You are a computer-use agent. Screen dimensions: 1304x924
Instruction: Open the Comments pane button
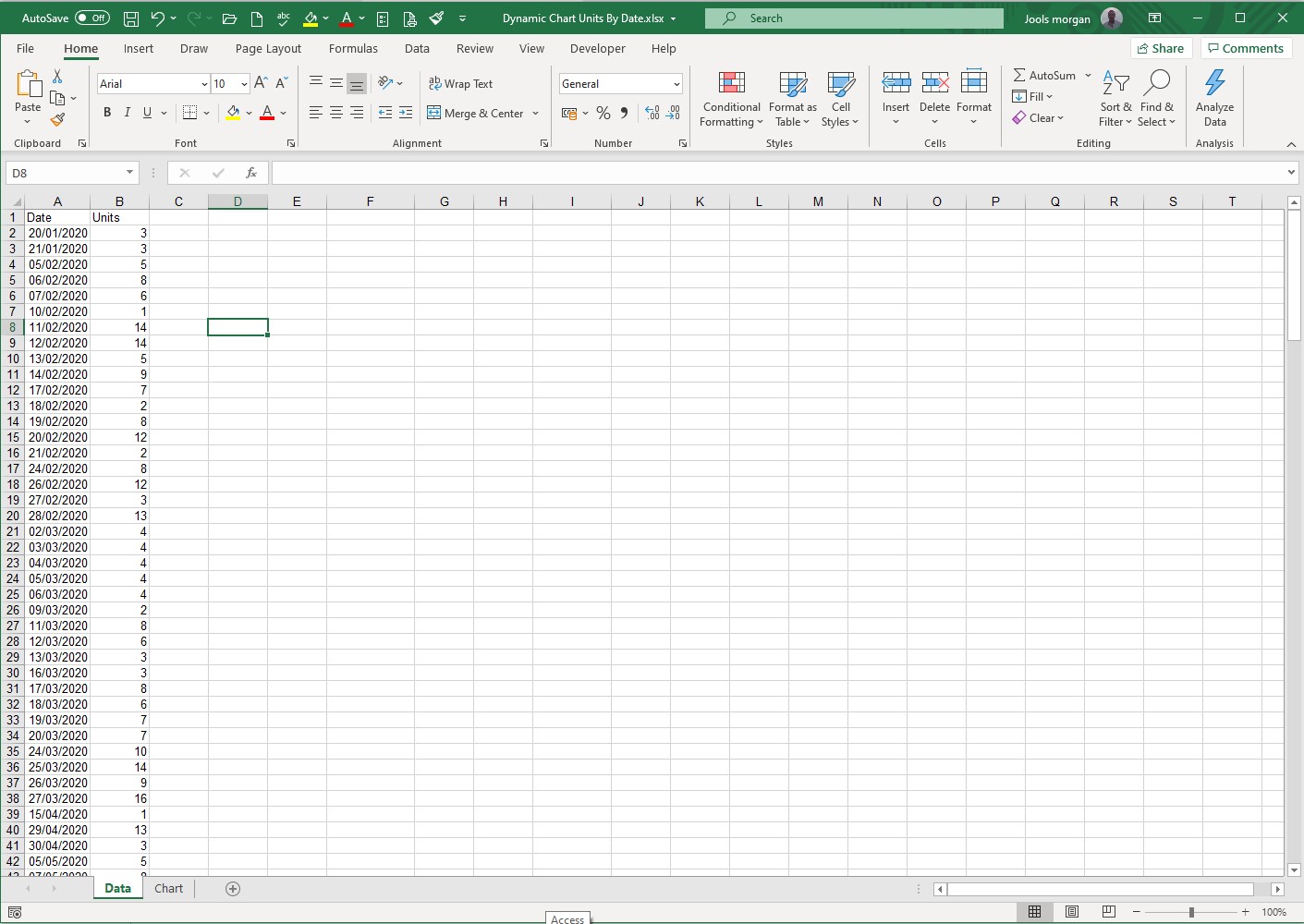tap(1245, 49)
